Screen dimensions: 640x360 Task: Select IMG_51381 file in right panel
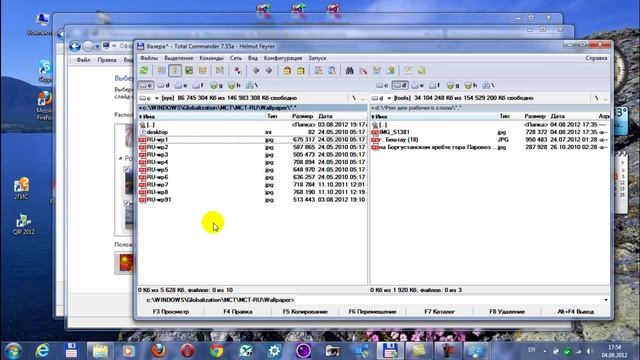[490, 132]
